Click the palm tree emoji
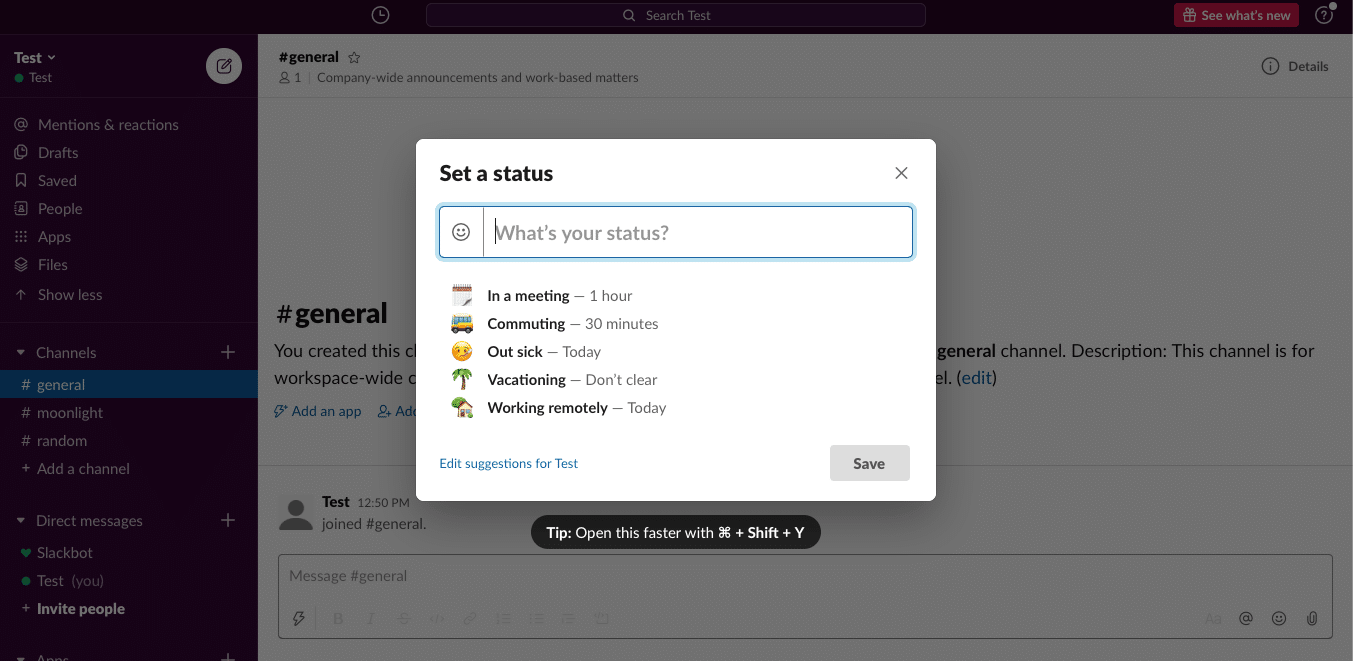This screenshot has width=1353, height=661. coord(462,379)
